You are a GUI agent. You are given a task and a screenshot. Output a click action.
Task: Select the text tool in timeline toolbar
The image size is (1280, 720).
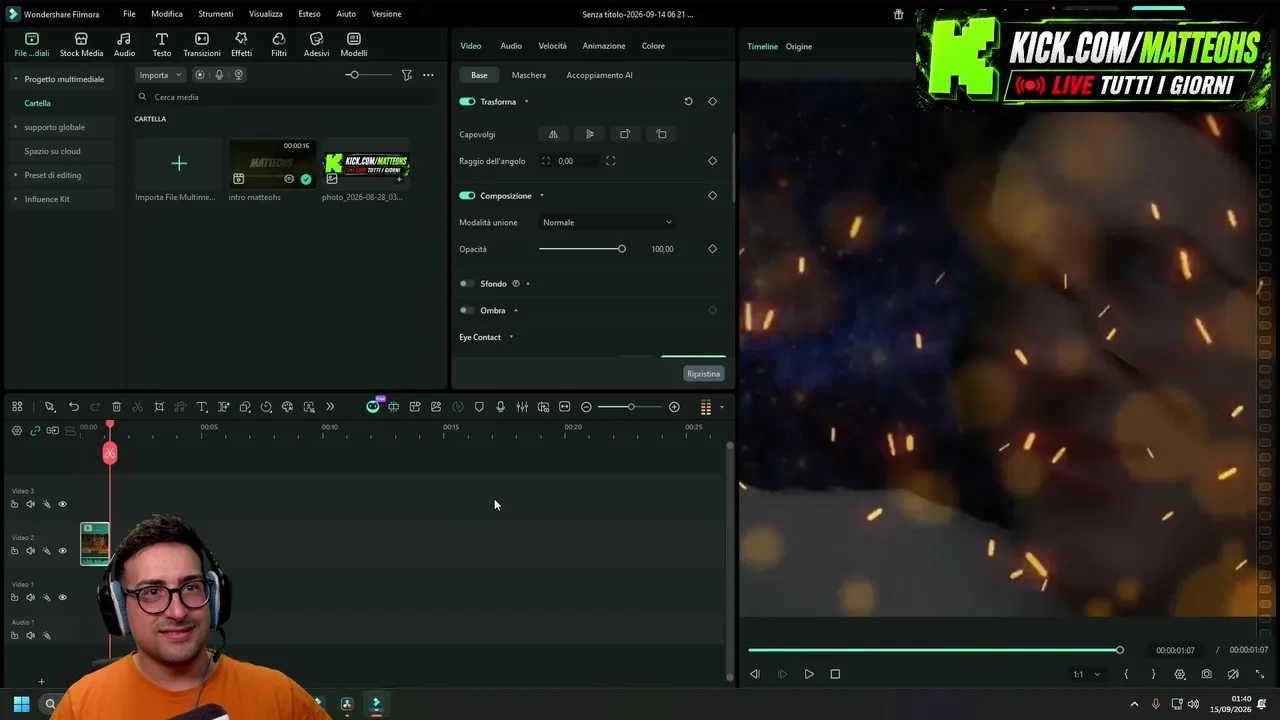point(202,407)
